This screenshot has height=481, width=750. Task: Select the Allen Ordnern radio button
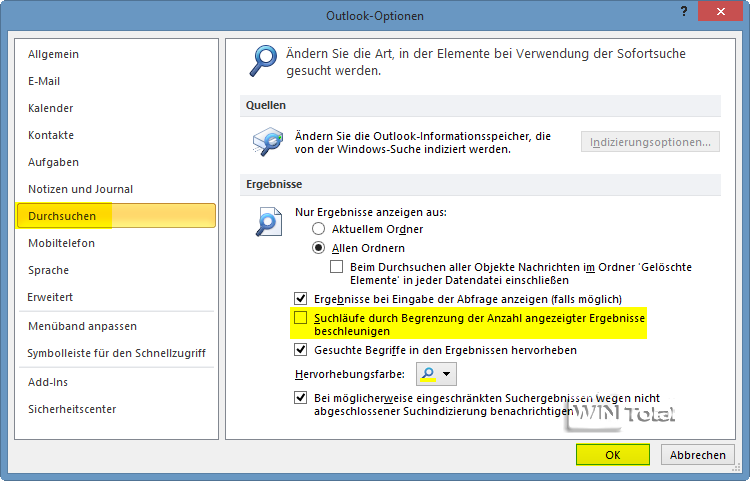319,248
